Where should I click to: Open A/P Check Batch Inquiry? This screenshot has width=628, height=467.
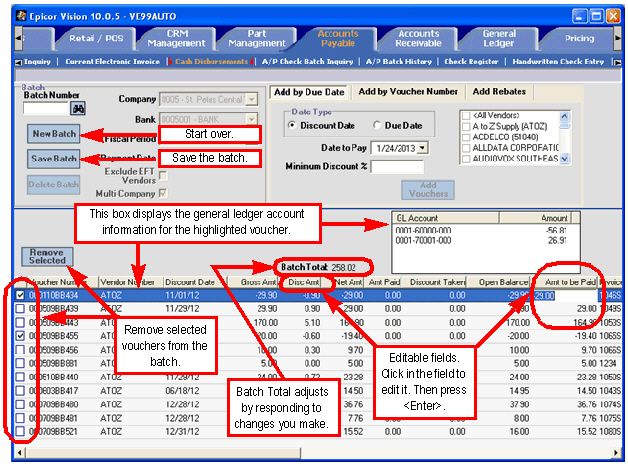pyautogui.click(x=308, y=62)
